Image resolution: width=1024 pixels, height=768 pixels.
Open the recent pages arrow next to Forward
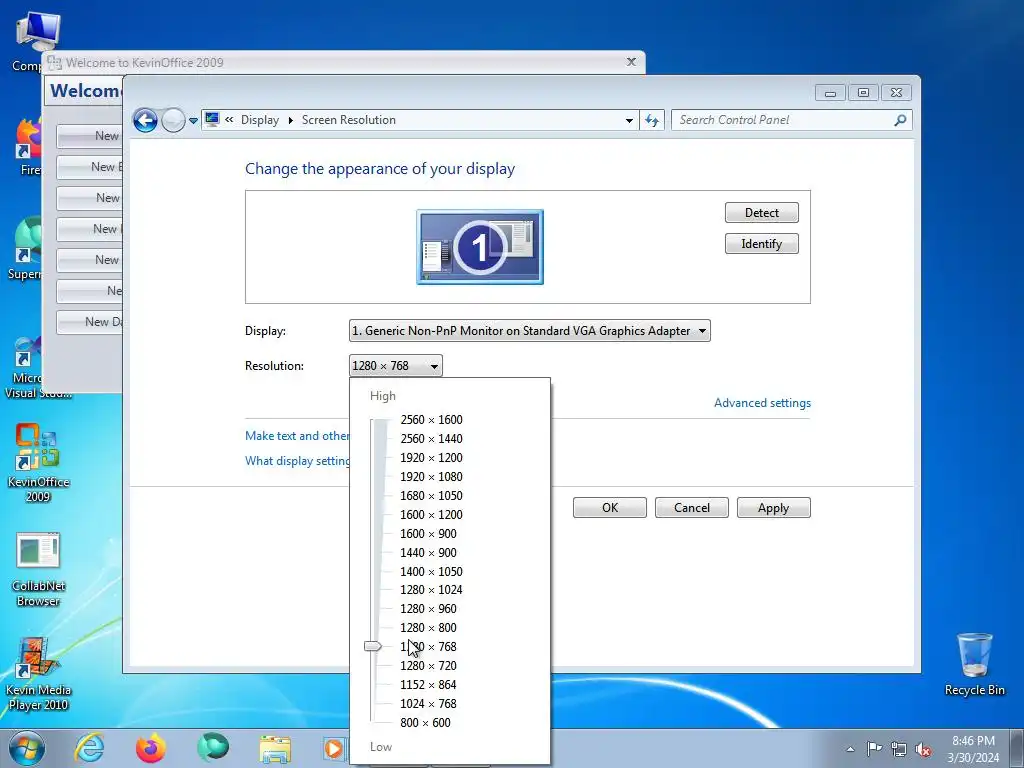193,121
